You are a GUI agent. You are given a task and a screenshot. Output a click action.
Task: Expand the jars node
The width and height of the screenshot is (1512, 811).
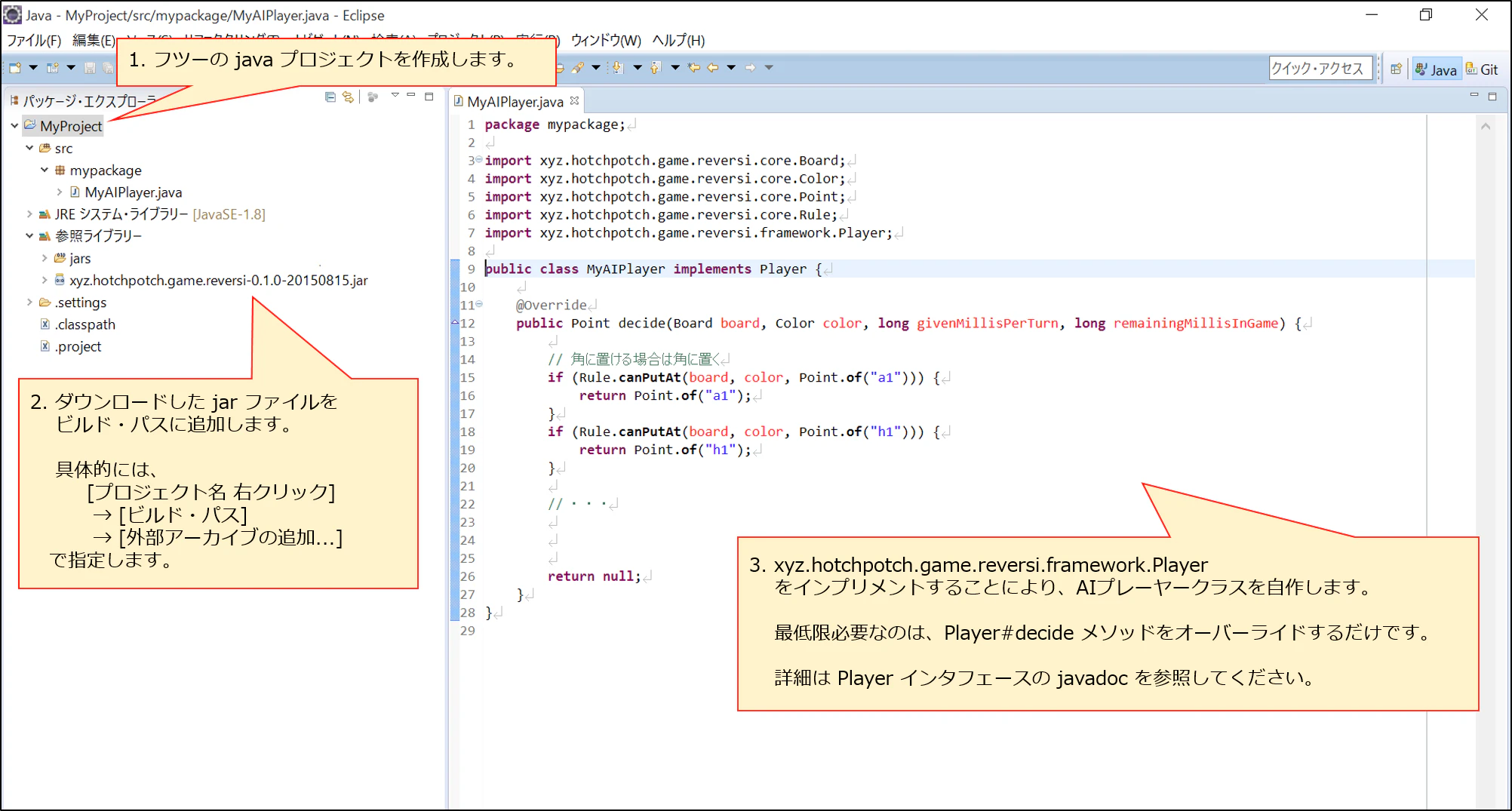[x=45, y=258]
